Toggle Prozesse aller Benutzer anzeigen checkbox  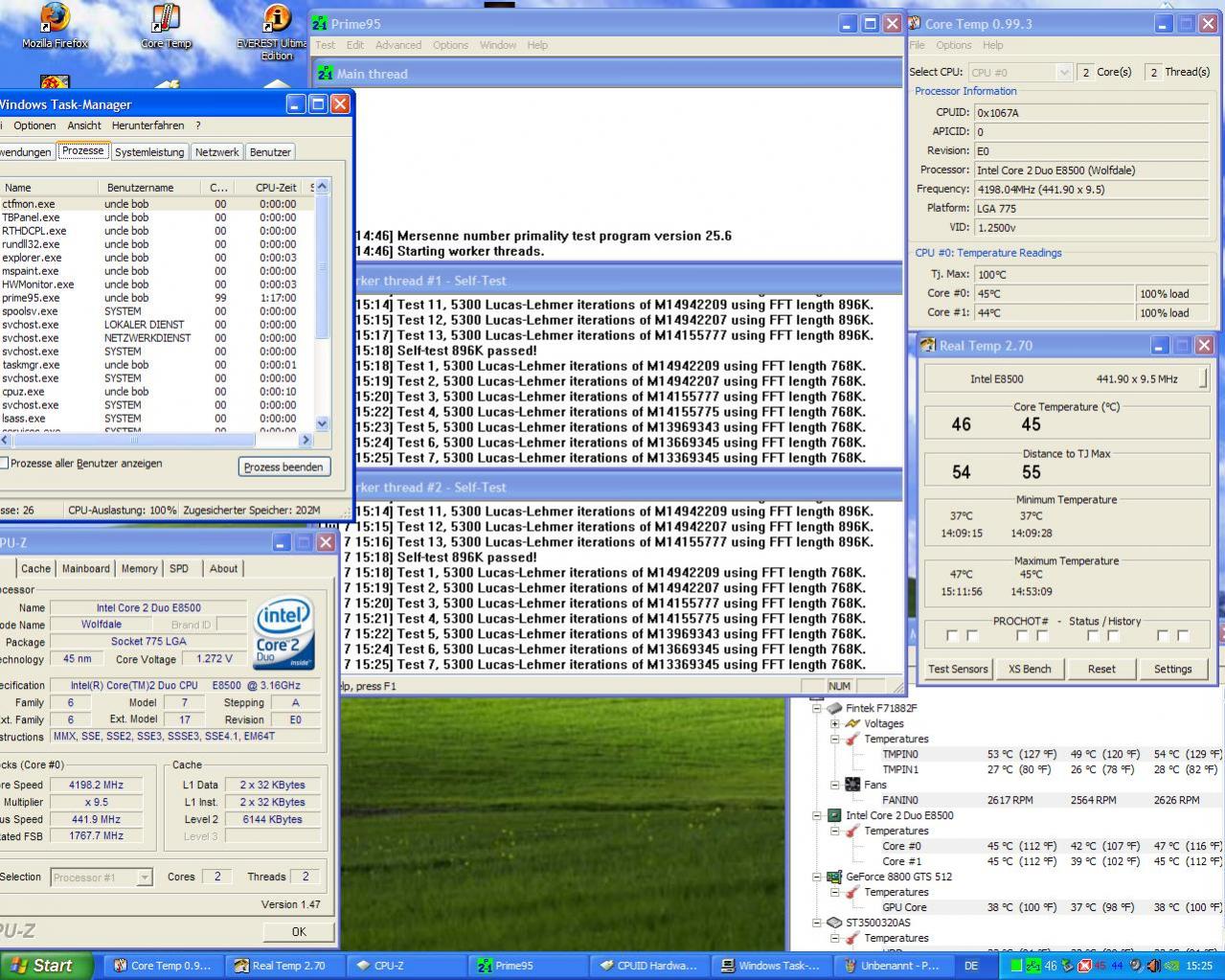coord(4,463)
